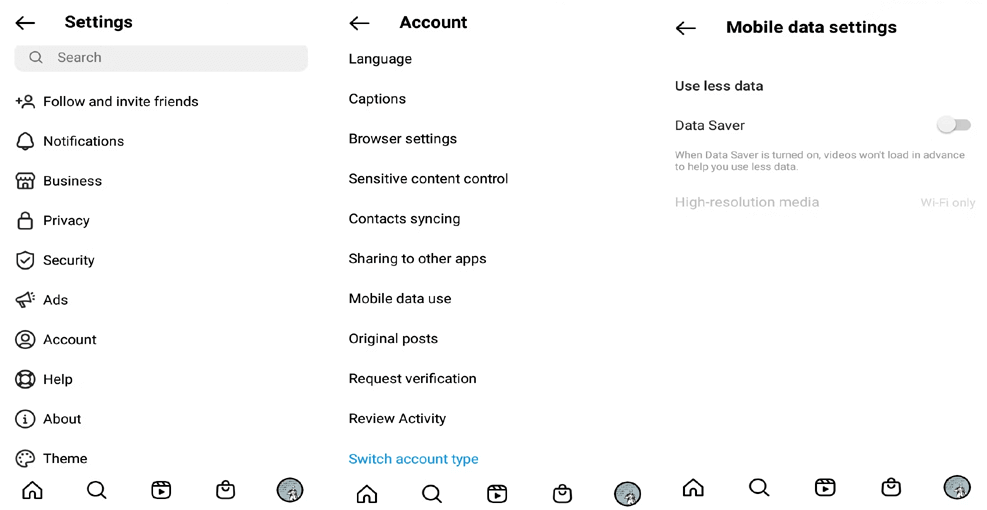Tap Reels icon in Settings screen bottom bar
Screen dimensions: 987x510
point(161,489)
